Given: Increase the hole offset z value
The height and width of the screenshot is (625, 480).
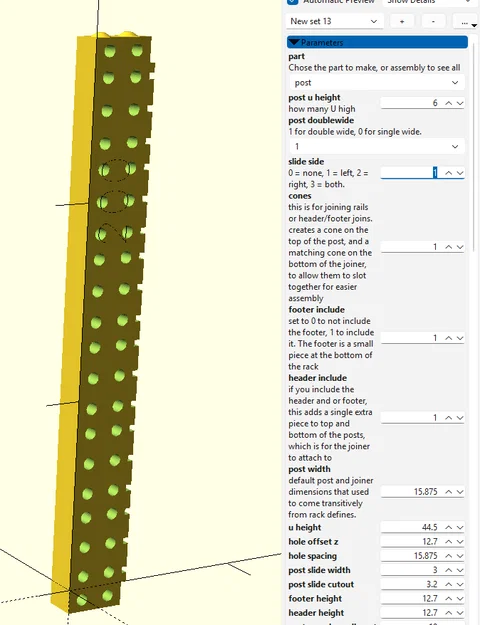Looking at the screenshot, I should 449,541.
